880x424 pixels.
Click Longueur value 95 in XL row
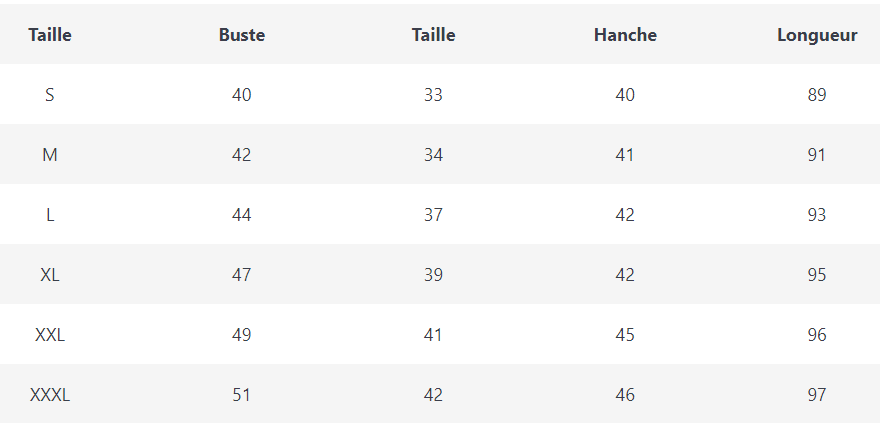click(x=817, y=275)
